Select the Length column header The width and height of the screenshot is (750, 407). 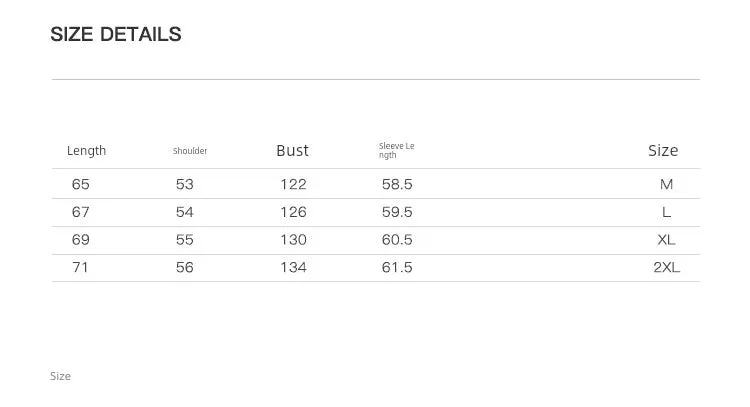(87, 151)
